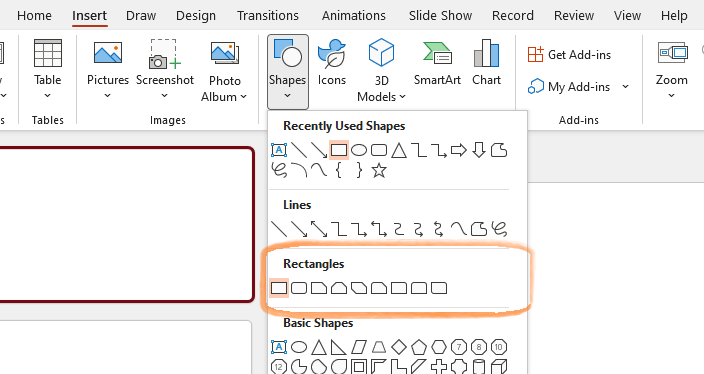Select Parallelogram in Basic Shapes

359,347
